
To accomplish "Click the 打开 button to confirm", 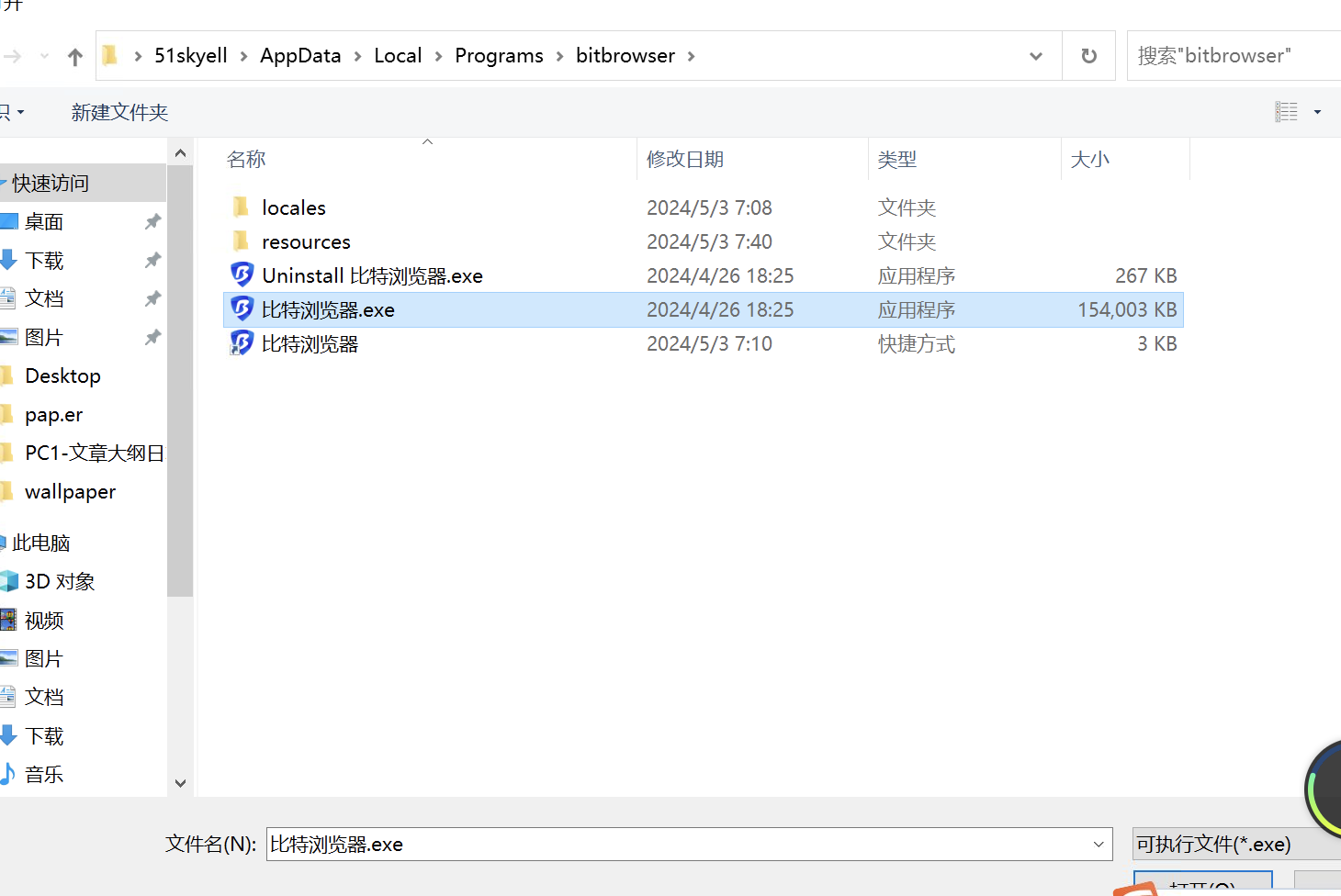I will [1203, 883].
